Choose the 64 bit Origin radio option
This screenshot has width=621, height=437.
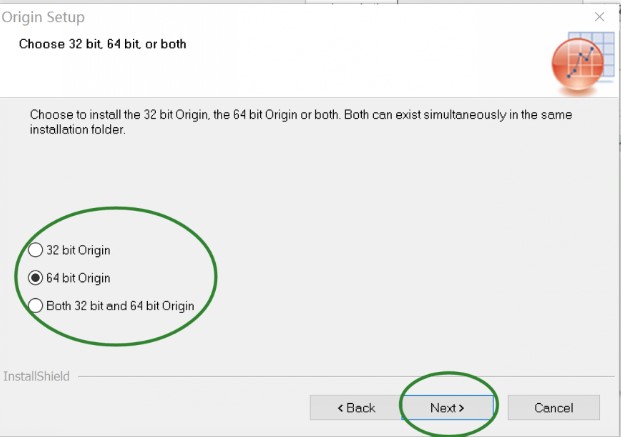pyautogui.click(x=36, y=277)
